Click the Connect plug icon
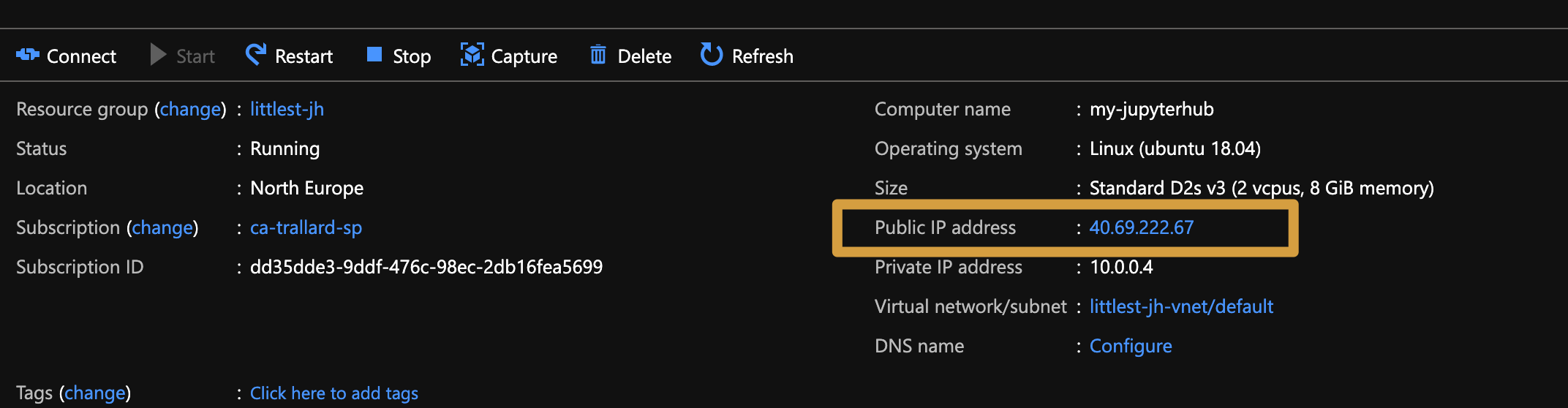1568x408 pixels. (28, 55)
